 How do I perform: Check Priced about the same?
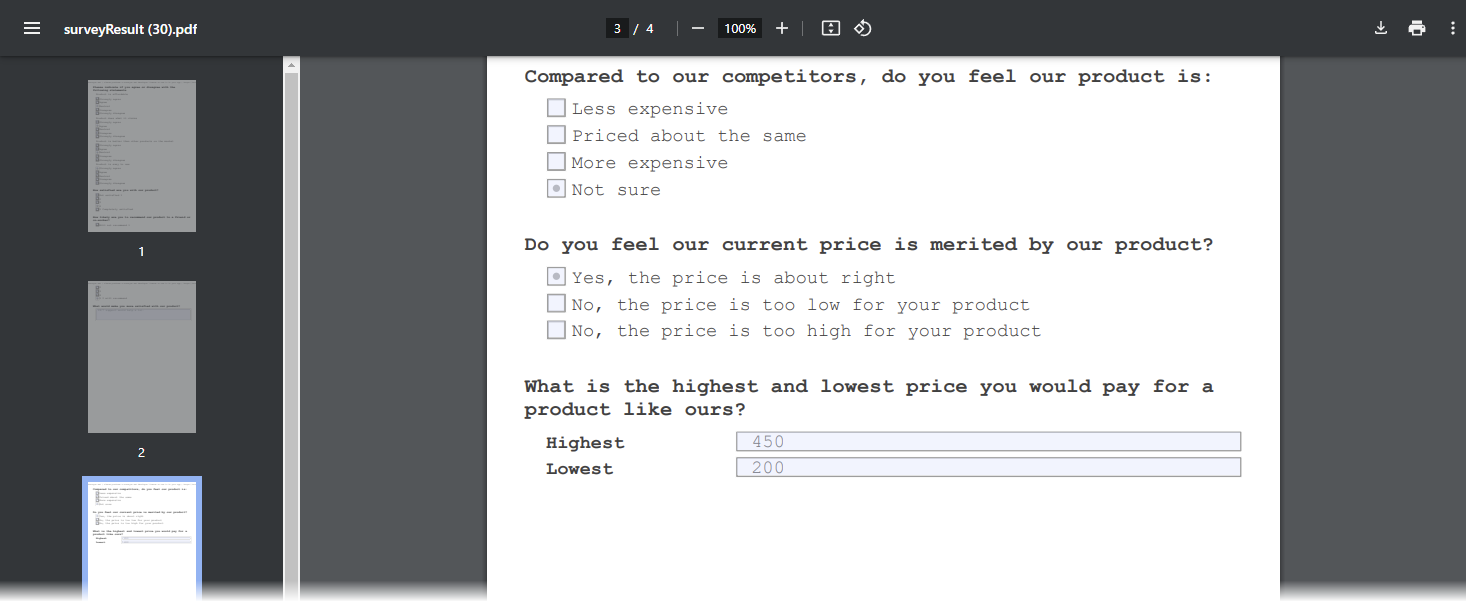tap(556, 134)
